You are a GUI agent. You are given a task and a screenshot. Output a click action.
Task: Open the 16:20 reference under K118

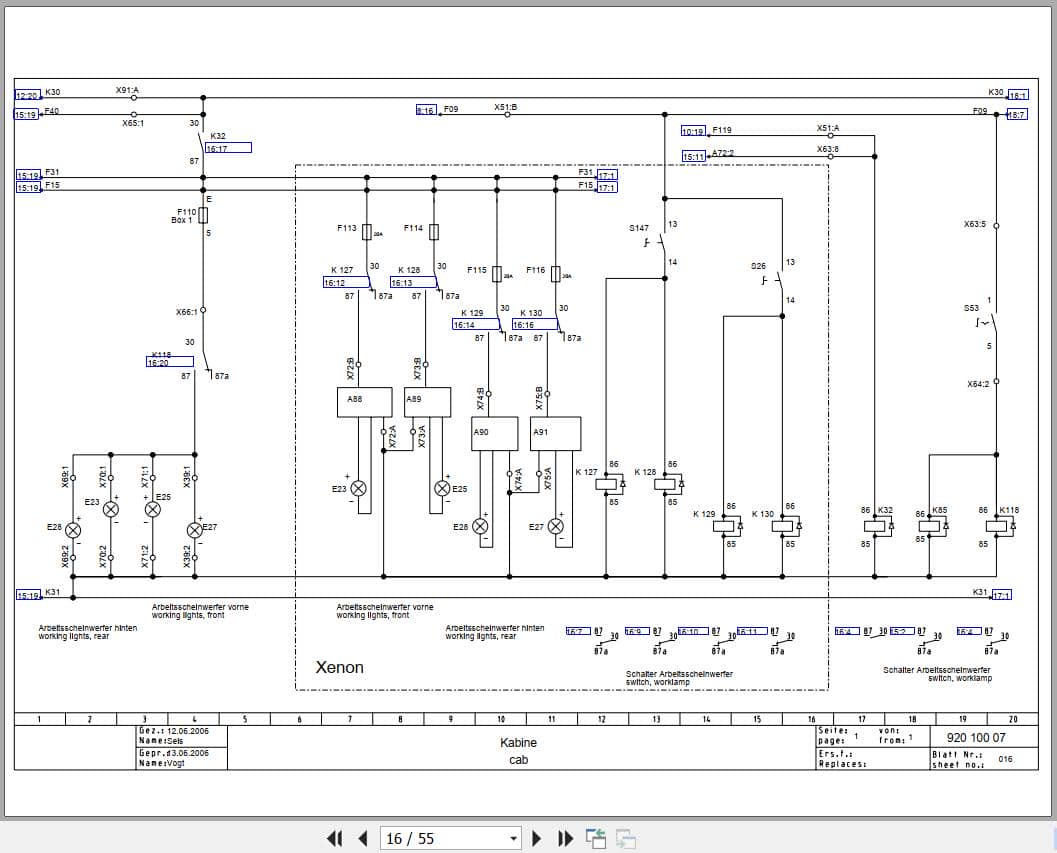click(170, 361)
